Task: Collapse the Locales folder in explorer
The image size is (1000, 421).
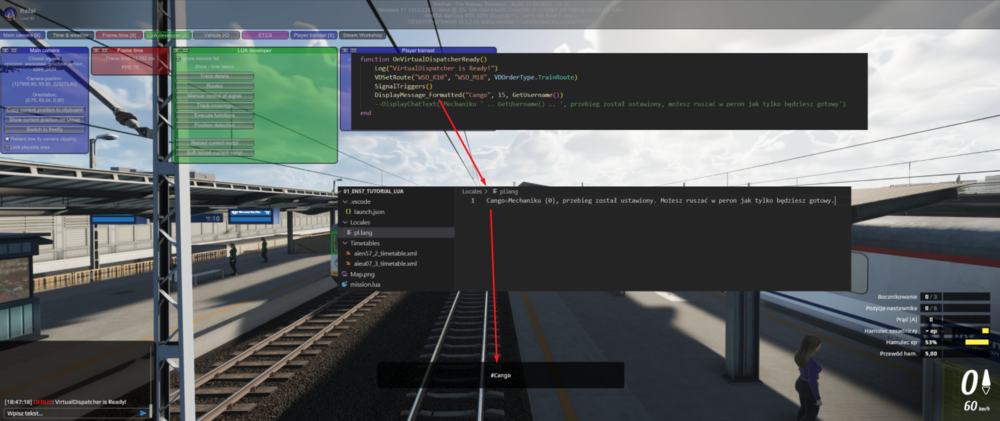Action: pyautogui.click(x=346, y=222)
